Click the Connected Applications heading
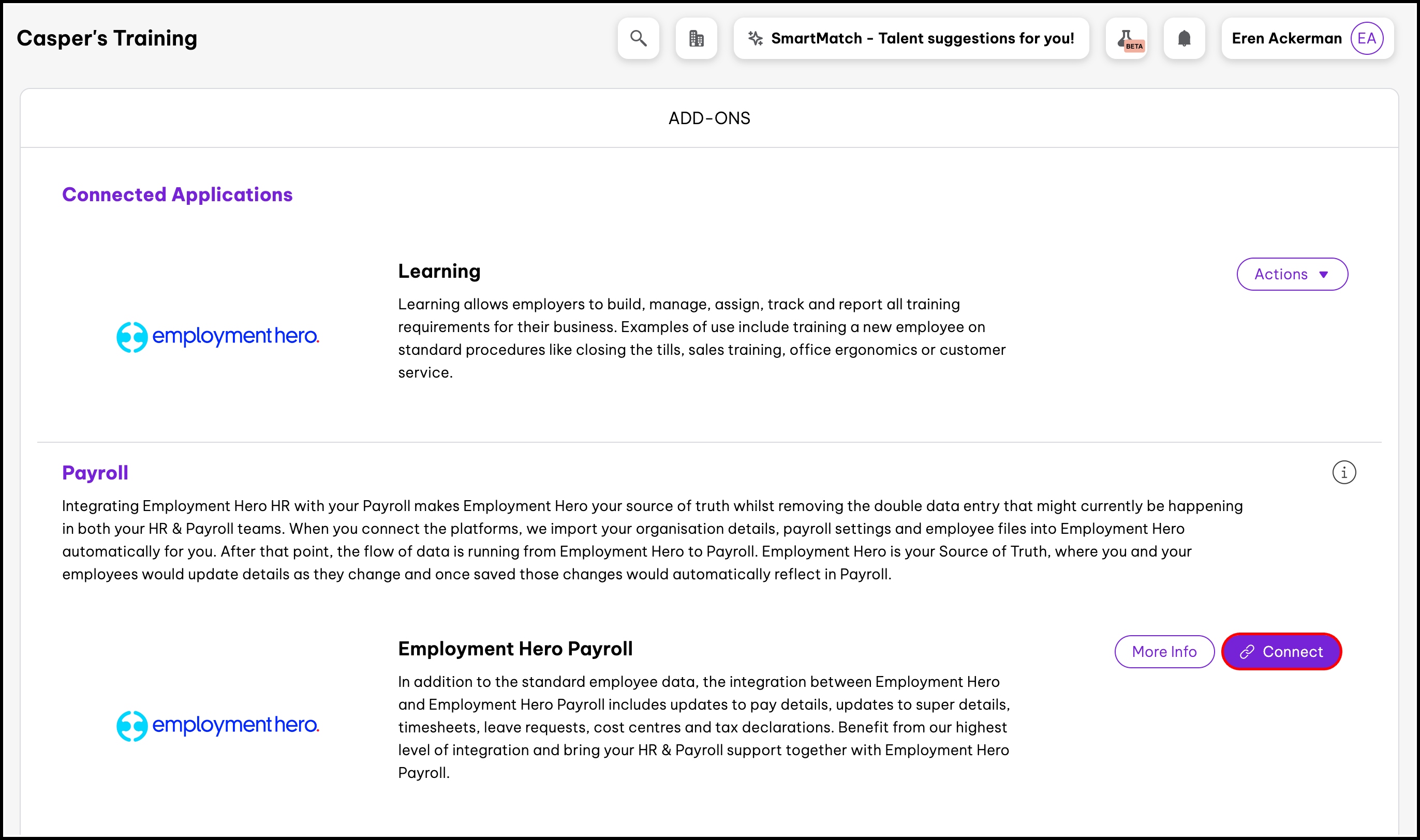The height and width of the screenshot is (840, 1420). click(177, 194)
